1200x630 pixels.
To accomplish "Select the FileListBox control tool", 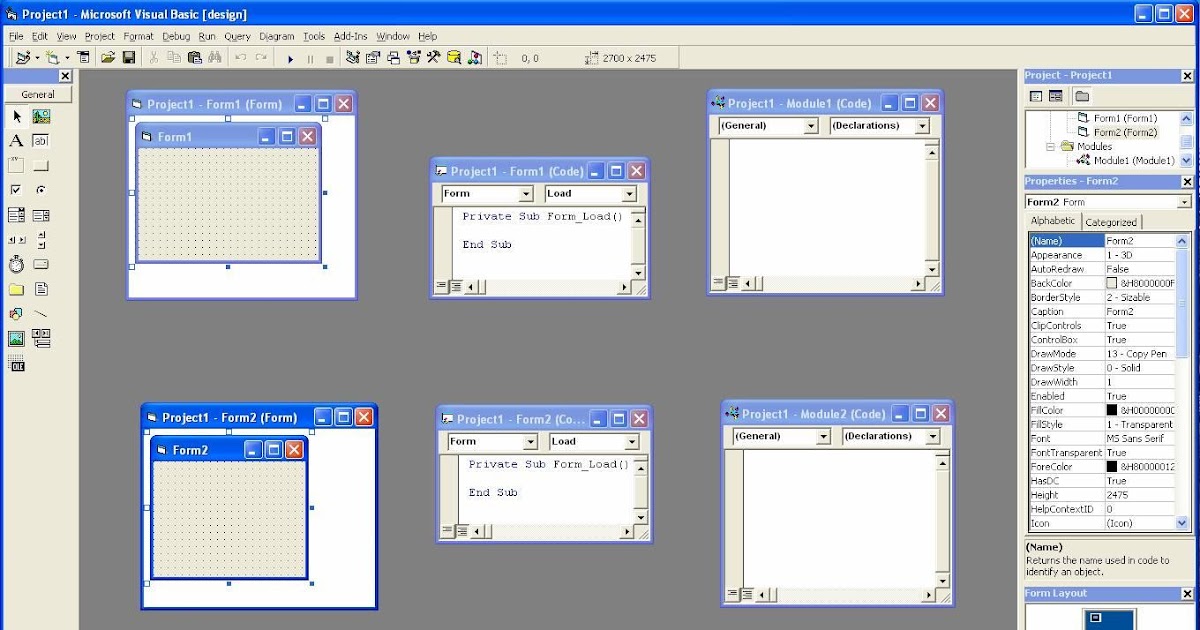I will point(41,289).
